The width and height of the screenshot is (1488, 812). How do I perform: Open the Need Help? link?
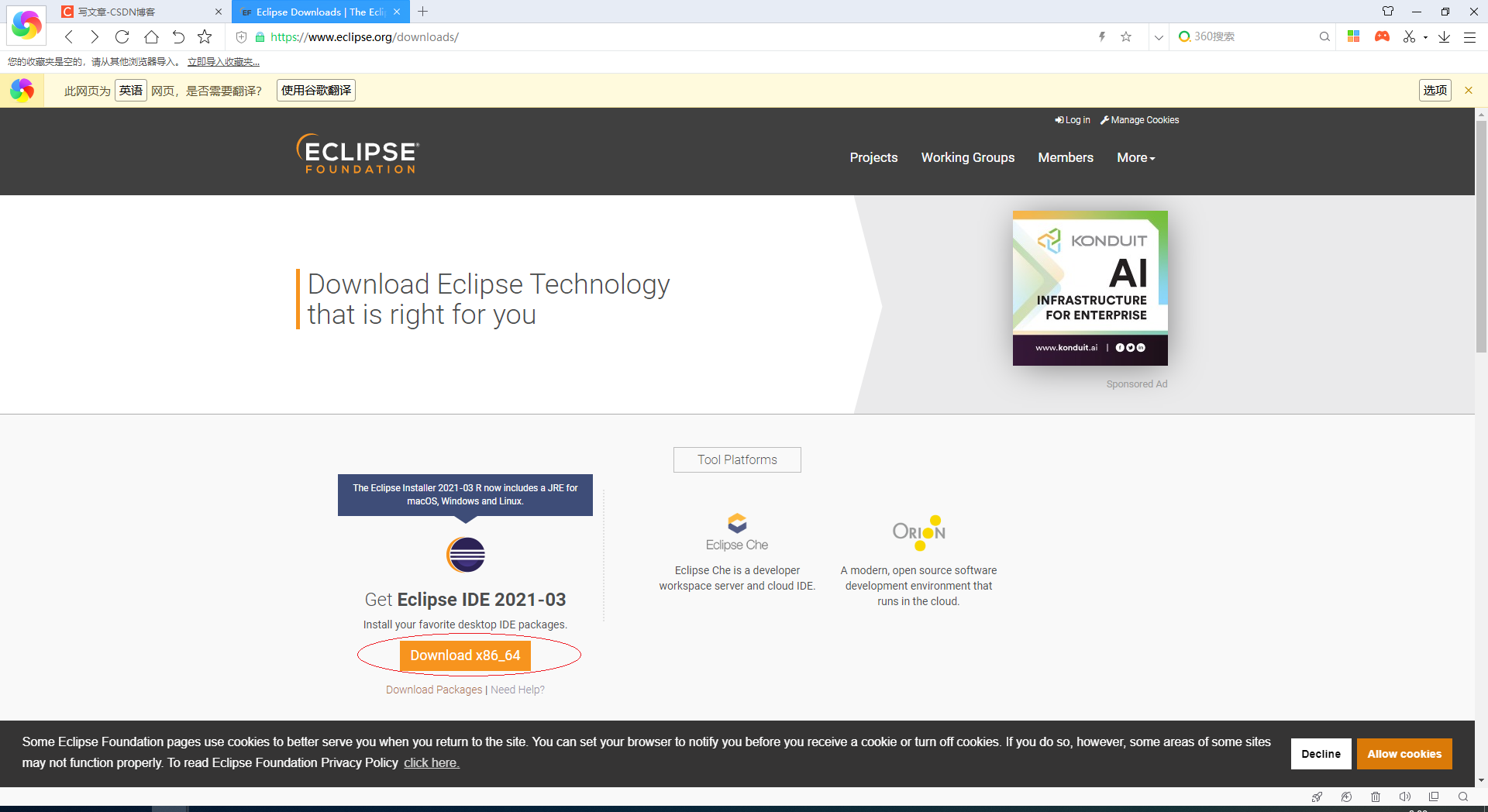[x=518, y=690]
